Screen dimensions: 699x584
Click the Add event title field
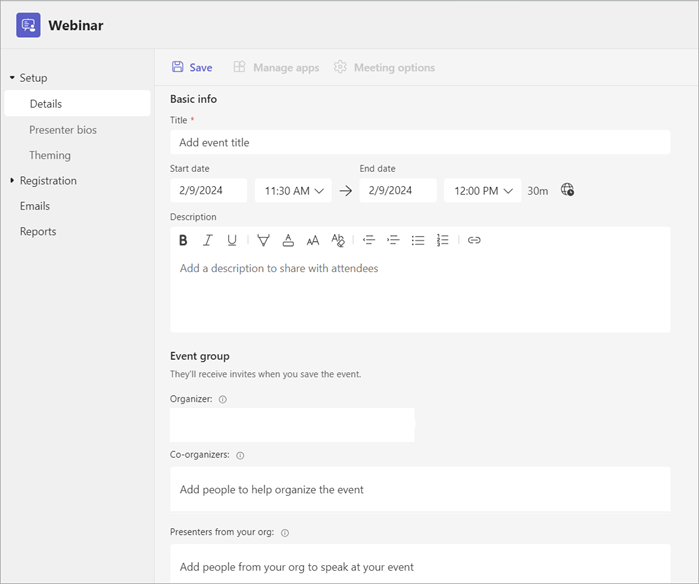pyautogui.click(x=420, y=142)
